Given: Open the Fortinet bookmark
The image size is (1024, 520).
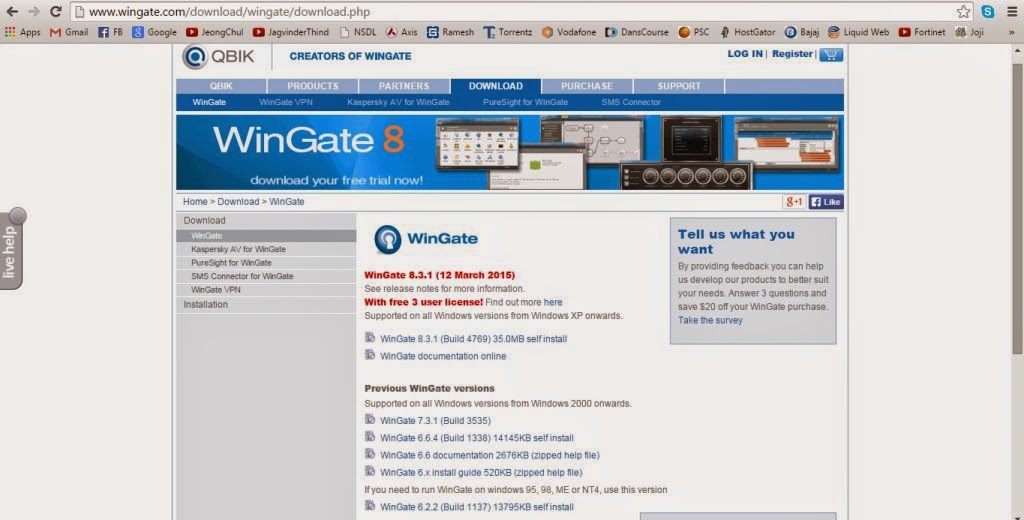Looking at the screenshot, I should click(921, 32).
